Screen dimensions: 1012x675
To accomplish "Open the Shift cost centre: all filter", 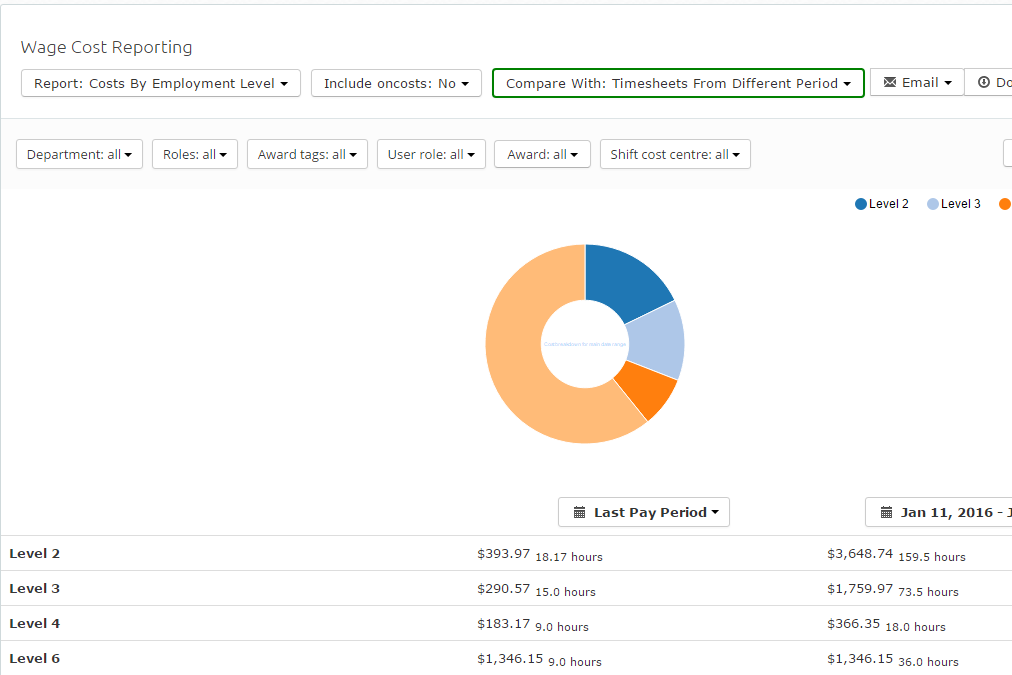I will (x=675, y=154).
